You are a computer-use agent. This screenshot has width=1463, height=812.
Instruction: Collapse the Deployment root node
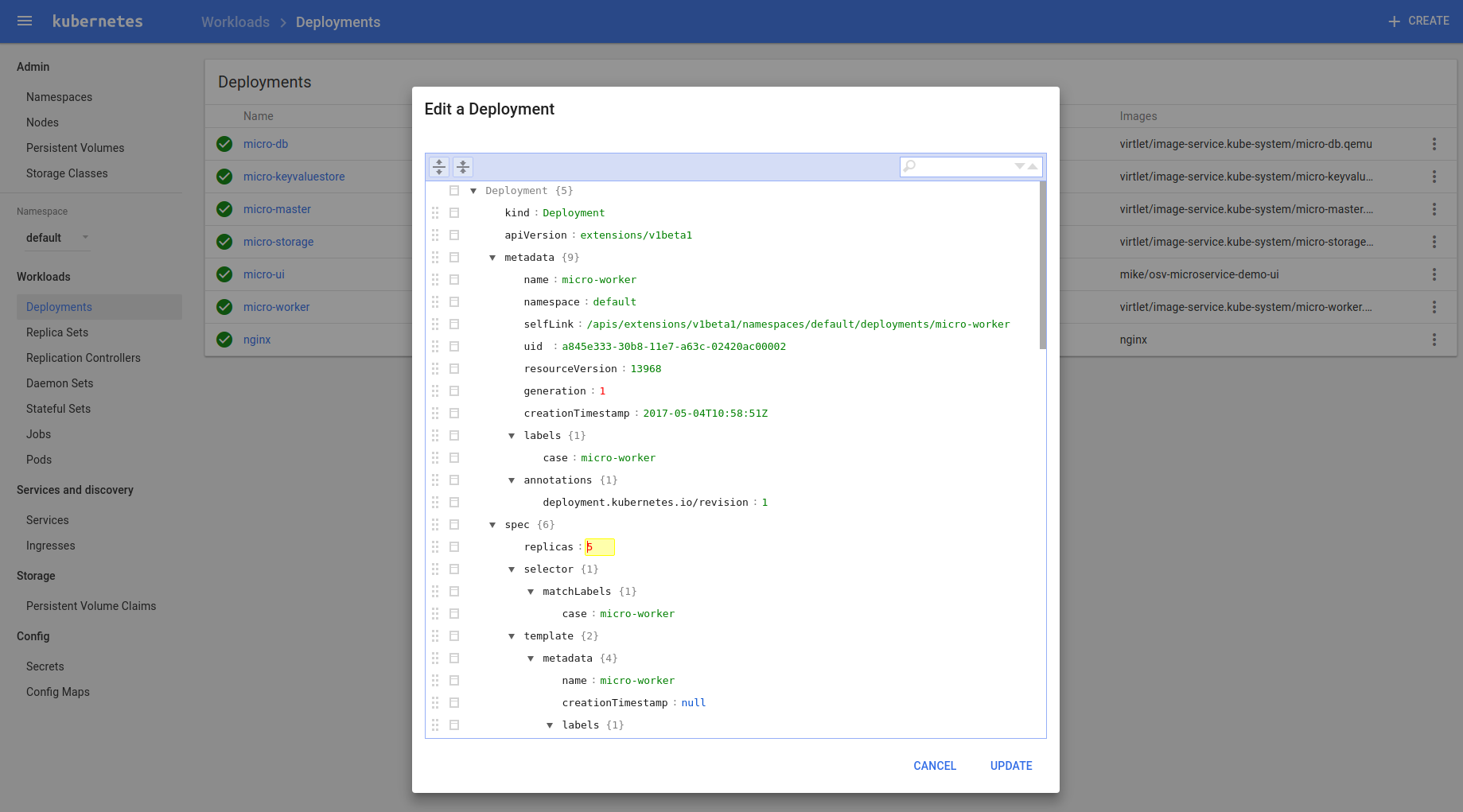point(473,191)
